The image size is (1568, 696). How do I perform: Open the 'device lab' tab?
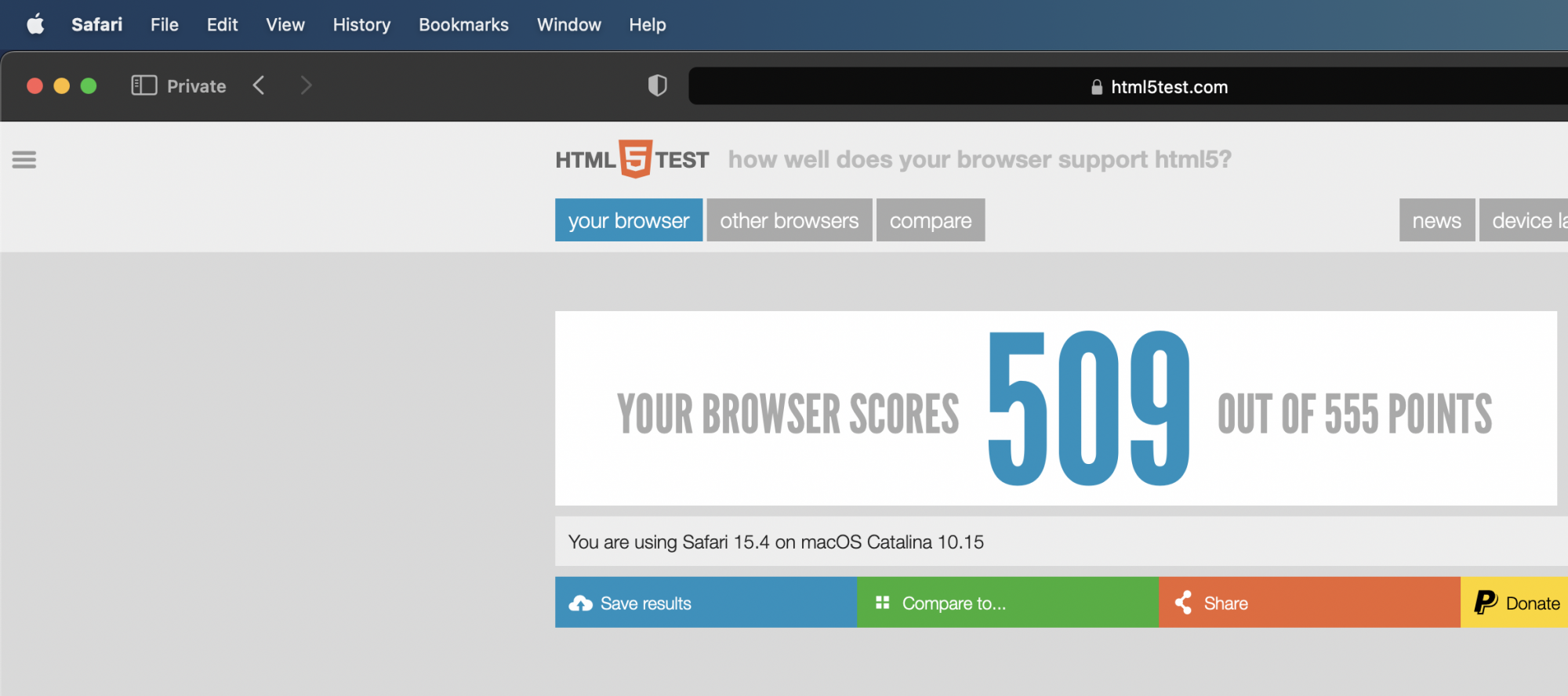click(x=1523, y=220)
